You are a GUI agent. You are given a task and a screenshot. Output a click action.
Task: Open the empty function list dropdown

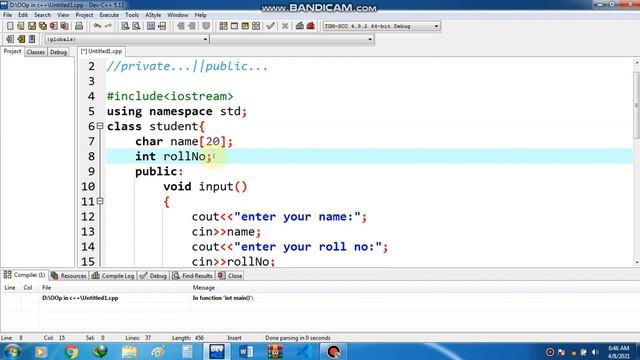click(370, 39)
